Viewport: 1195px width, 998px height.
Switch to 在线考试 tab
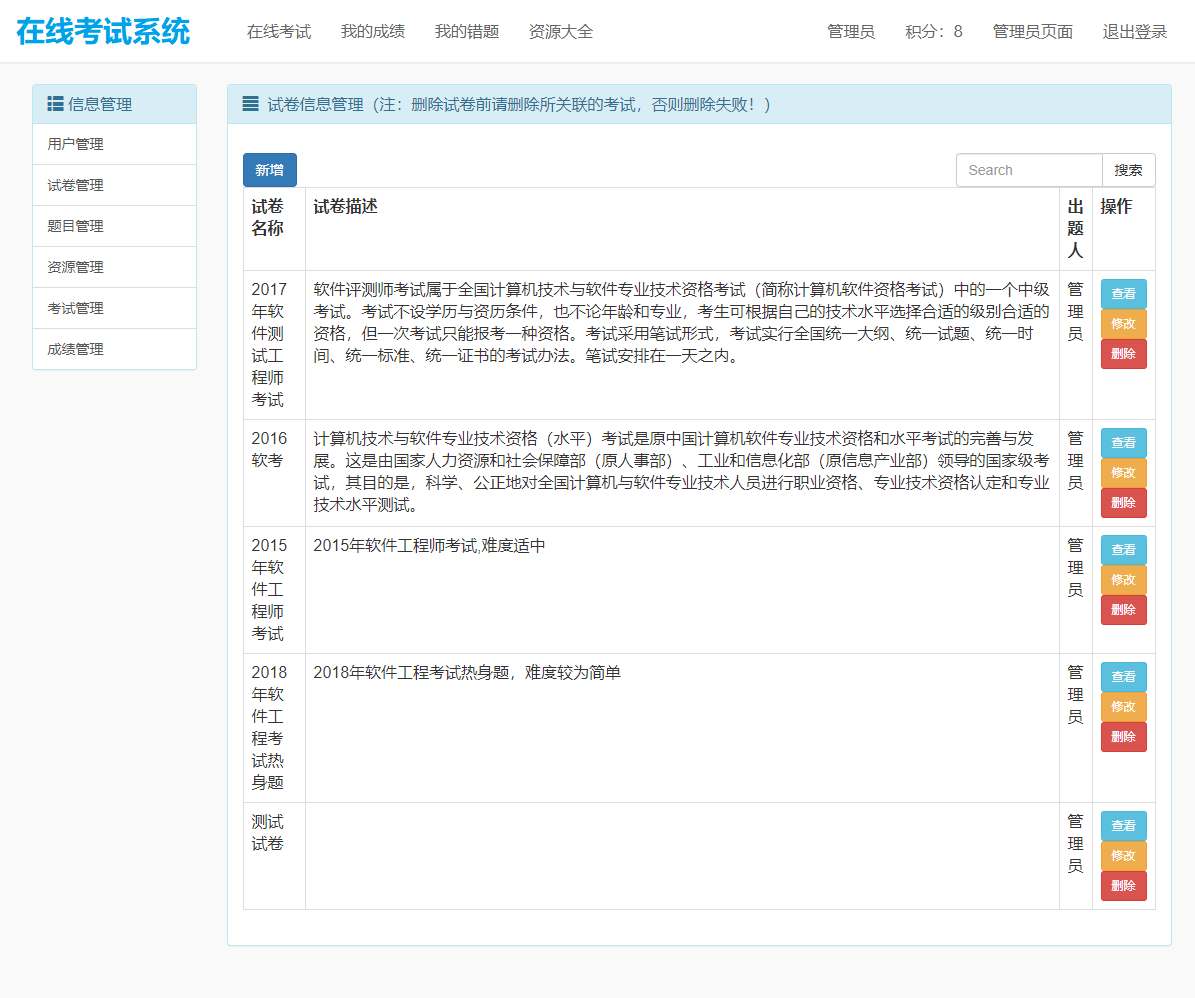click(x=278, y=31)
